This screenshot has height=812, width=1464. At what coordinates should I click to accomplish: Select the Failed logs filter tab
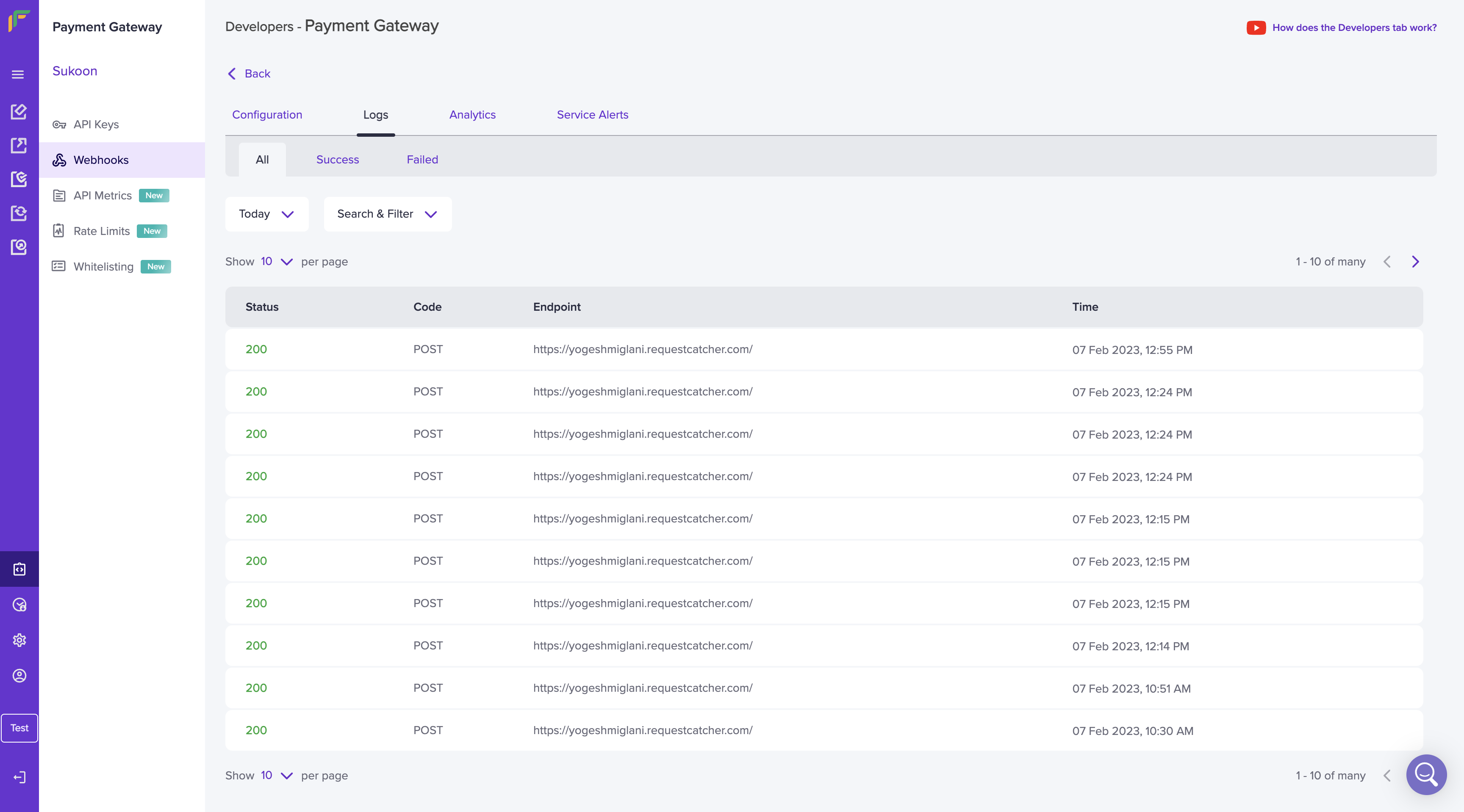[x=421, y=160]
